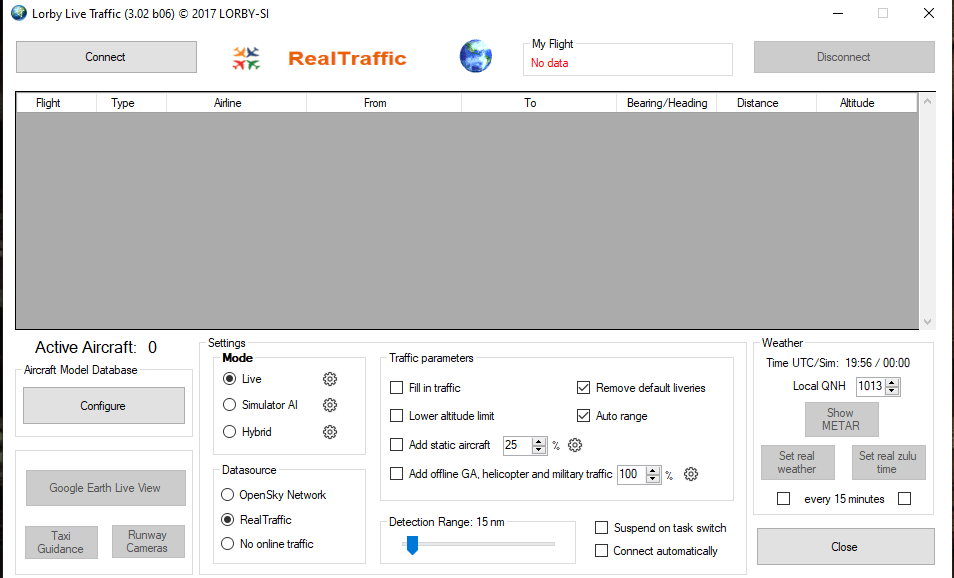This screenshot has height=578, width=954.
Task: Click the To column header
Action: (x=539, y=103)
